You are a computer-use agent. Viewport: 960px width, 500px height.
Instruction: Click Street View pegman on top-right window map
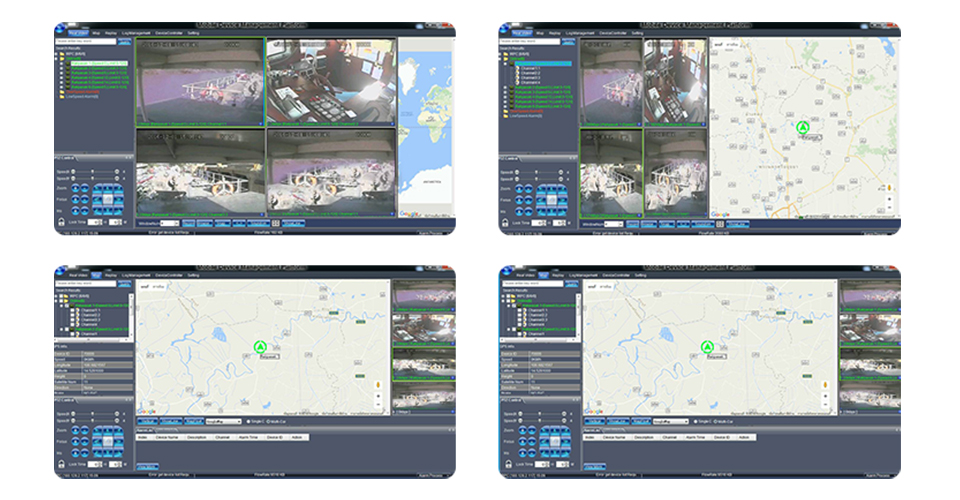pyautogui.click(x=891, y=187)
